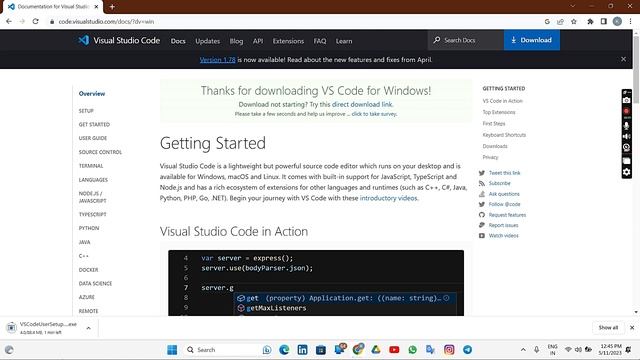Bookmark this page with the star icon
The height and width of the screenshot is (360, 640).
pos(574,22)
